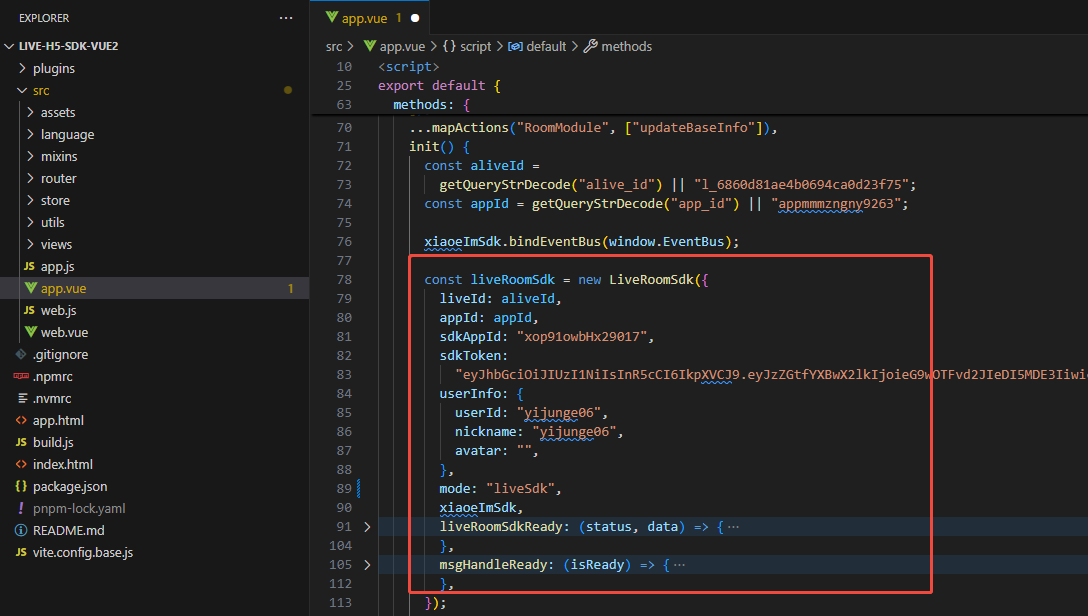The image size is (1088, 616).
Task: Click the Vue icon beside web.vue
Action: (30, 332)
